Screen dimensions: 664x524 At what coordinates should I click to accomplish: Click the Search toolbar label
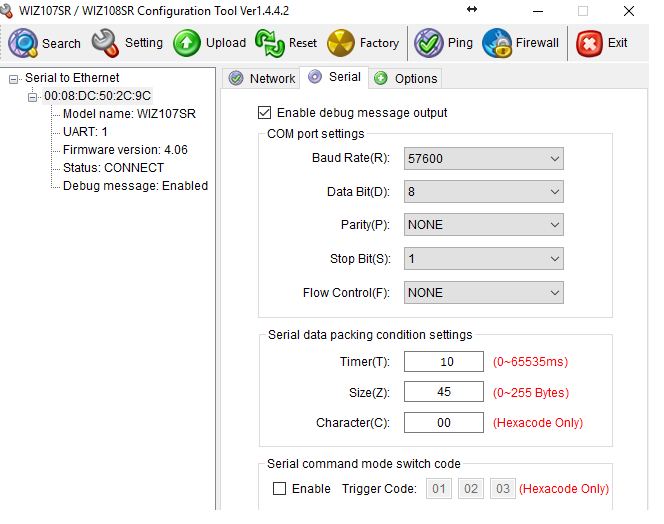click(61, 44)
